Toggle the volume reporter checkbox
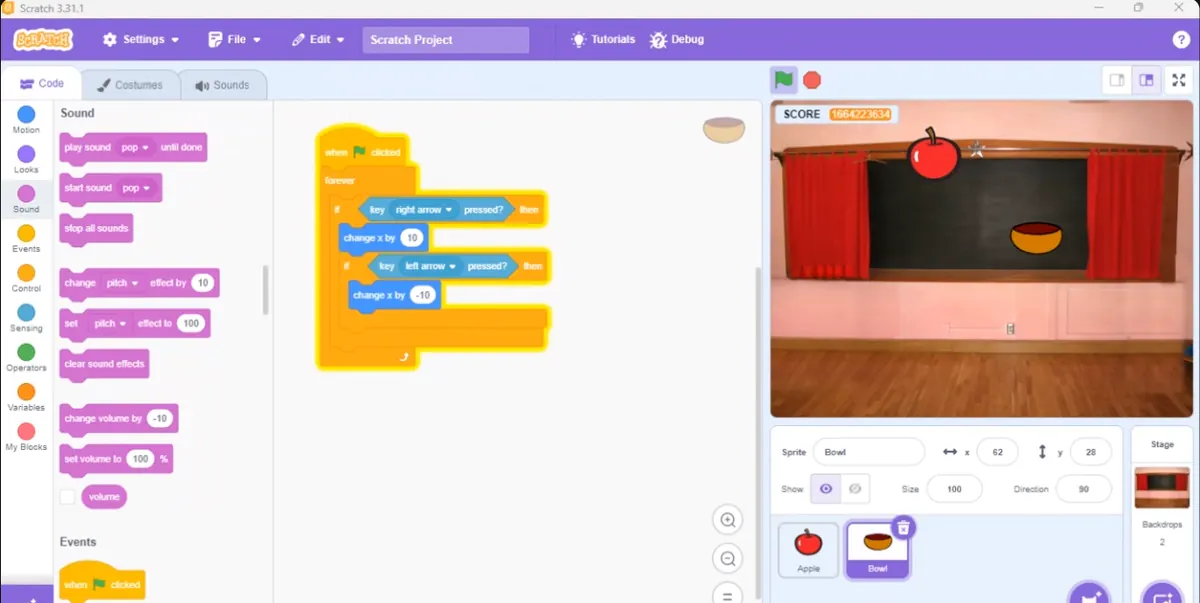This screenshot has height=603, width=1200. (67, 496)
